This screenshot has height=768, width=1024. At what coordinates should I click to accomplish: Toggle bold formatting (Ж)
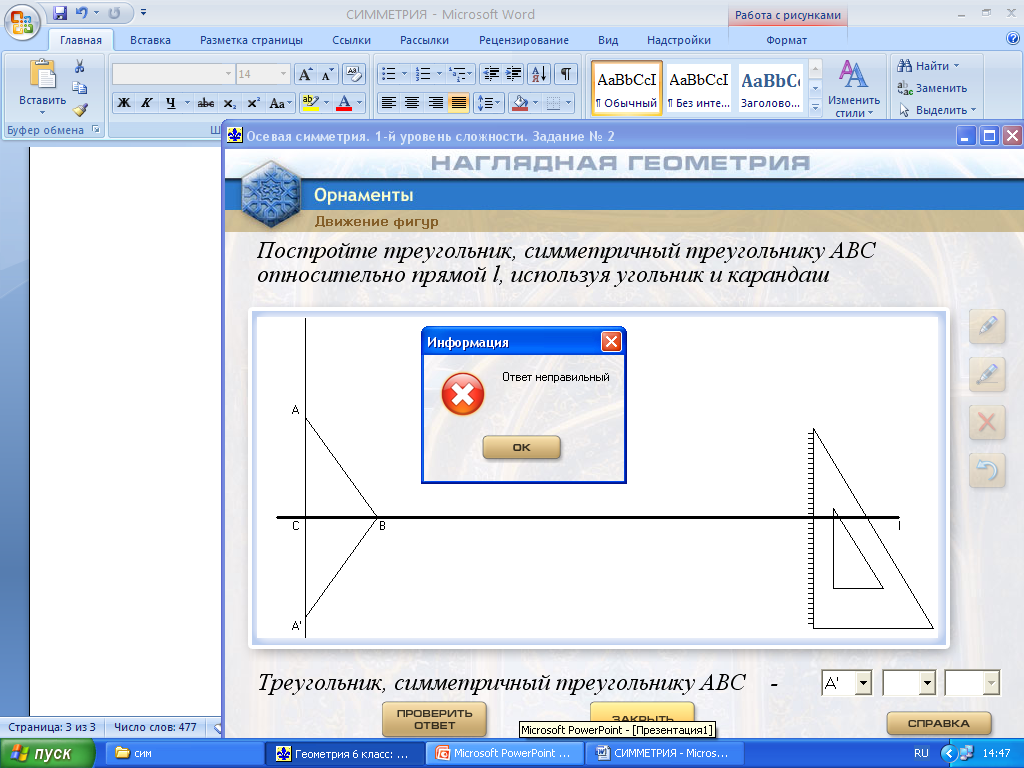(x=123, y=103)
